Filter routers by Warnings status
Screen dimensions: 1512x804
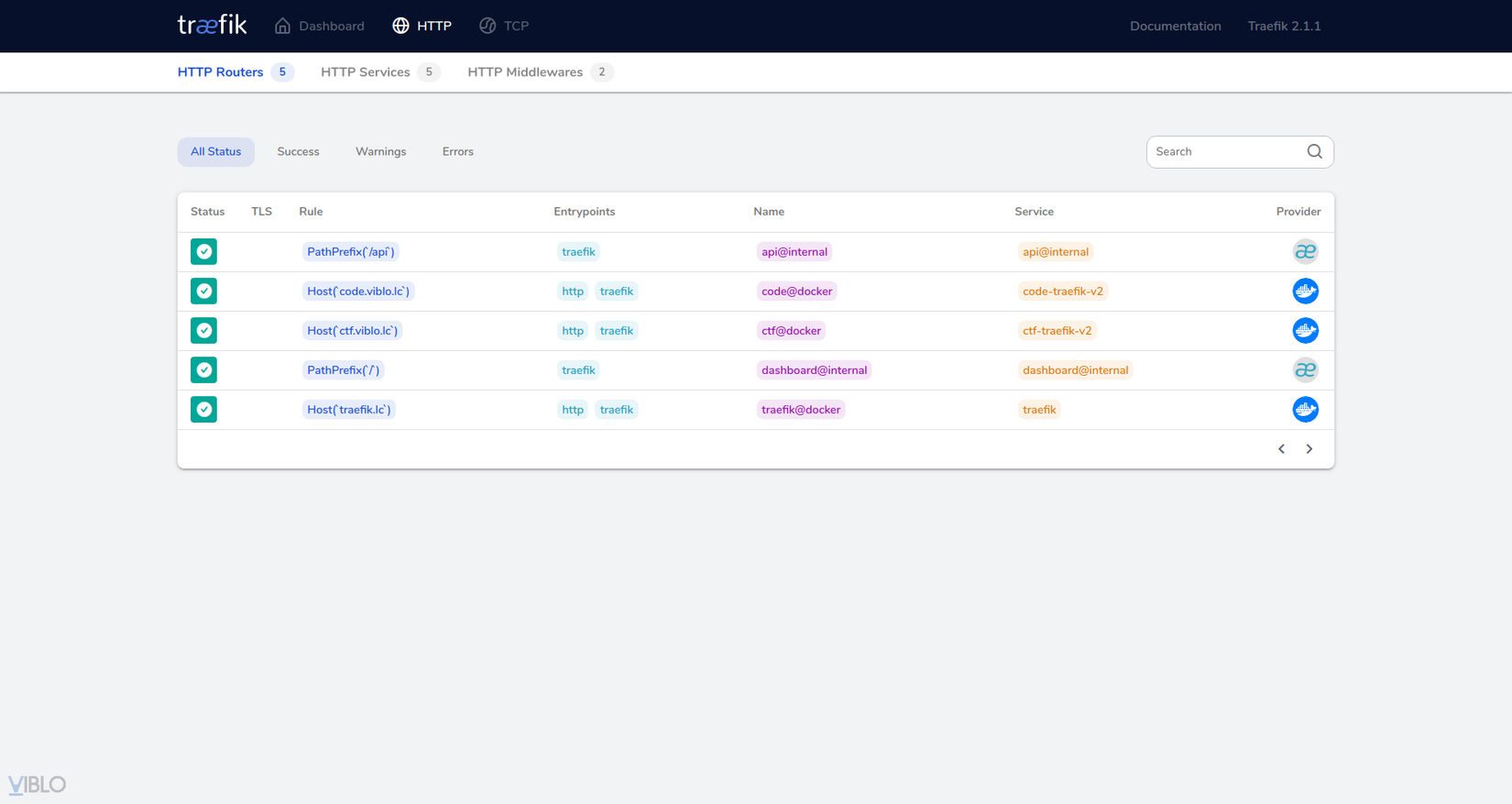click(380, 152)
